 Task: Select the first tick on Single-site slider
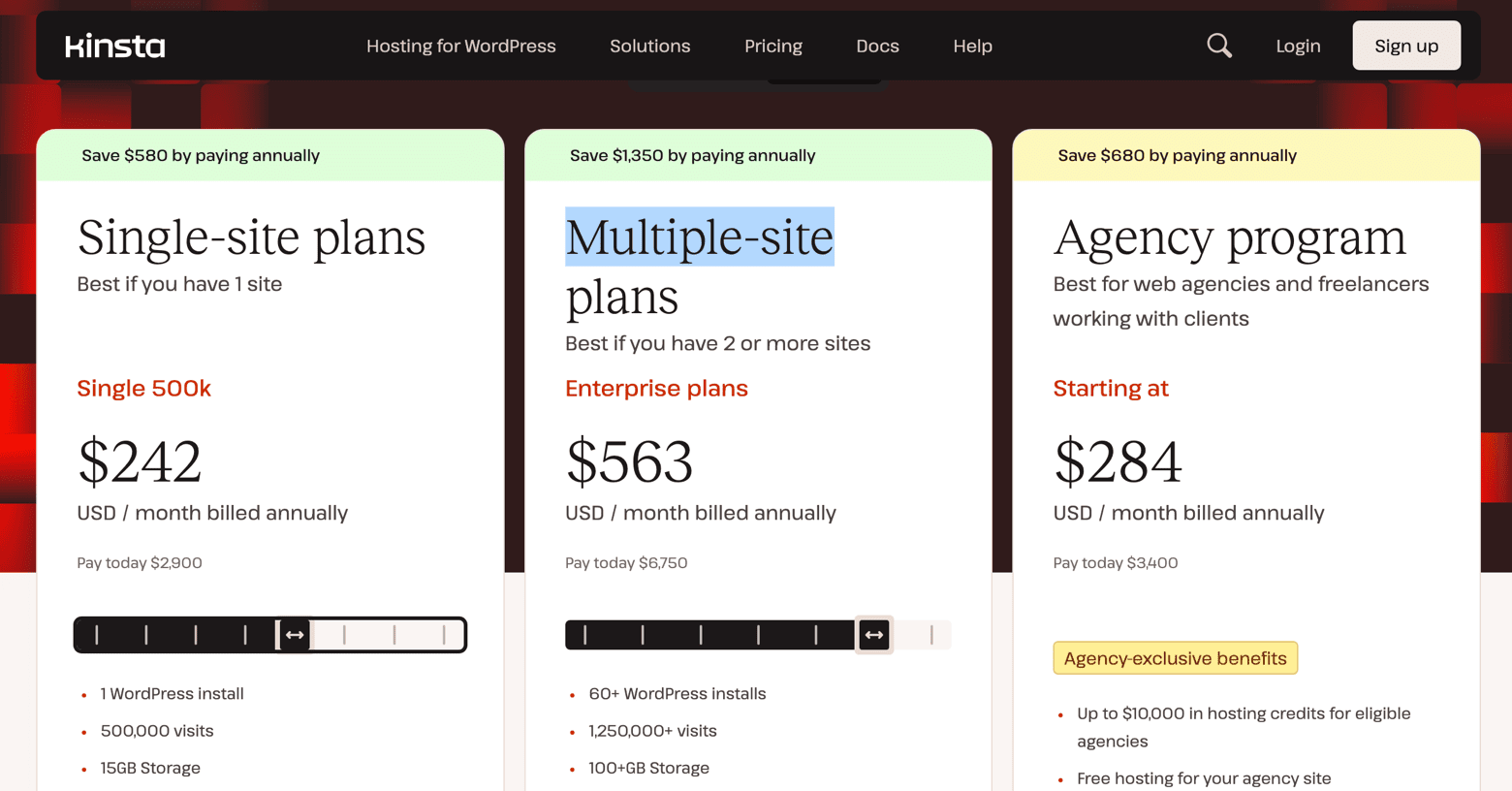coord(97,635)
